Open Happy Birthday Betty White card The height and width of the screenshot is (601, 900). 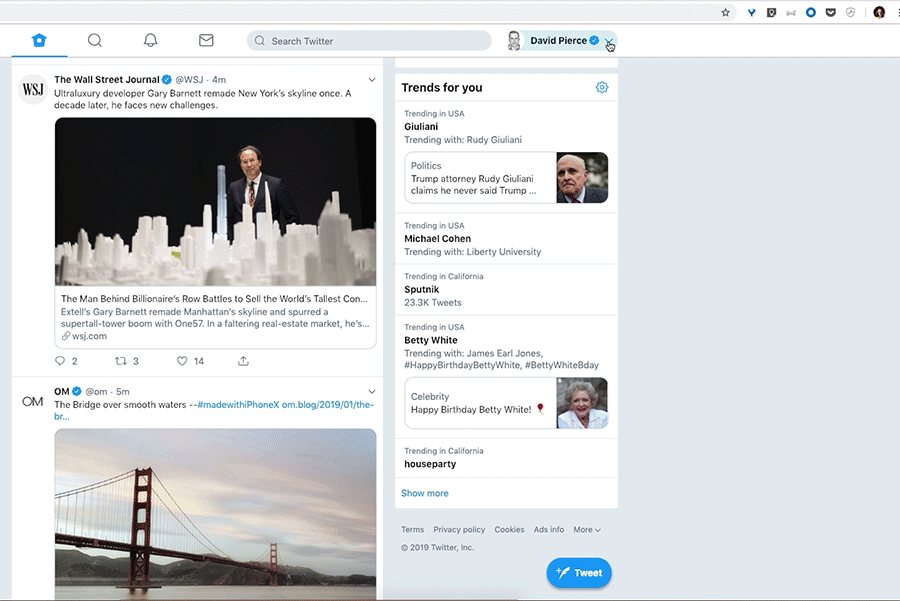pos(506,403)
